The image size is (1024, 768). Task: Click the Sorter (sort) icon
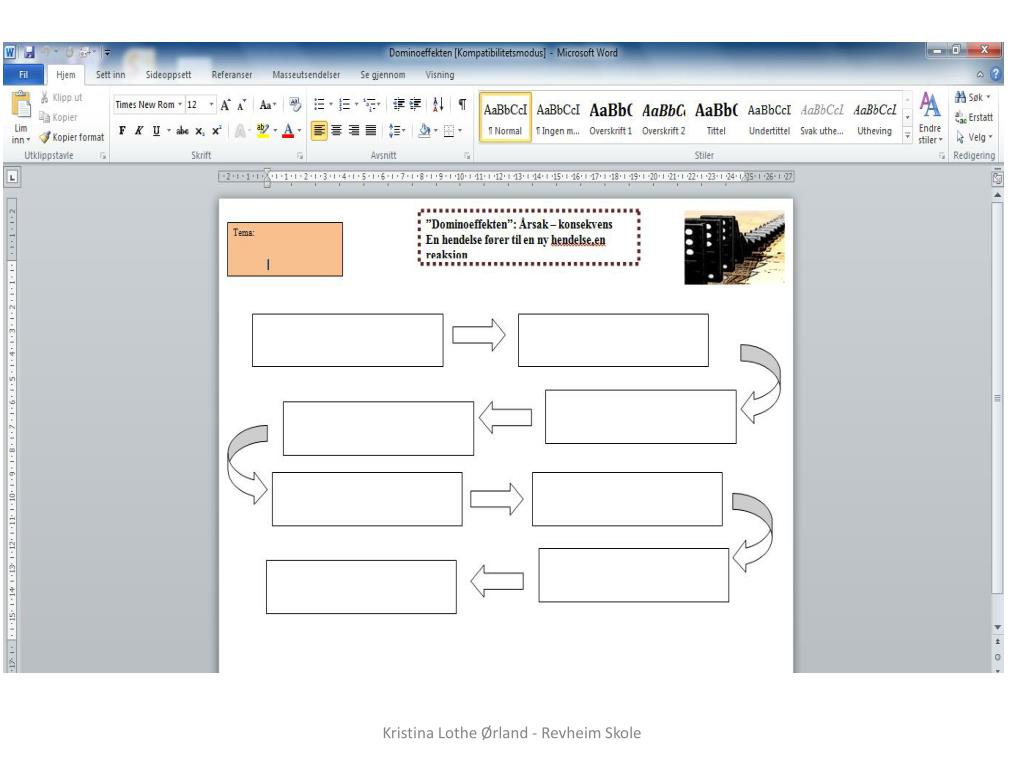[x=437, y=105]
